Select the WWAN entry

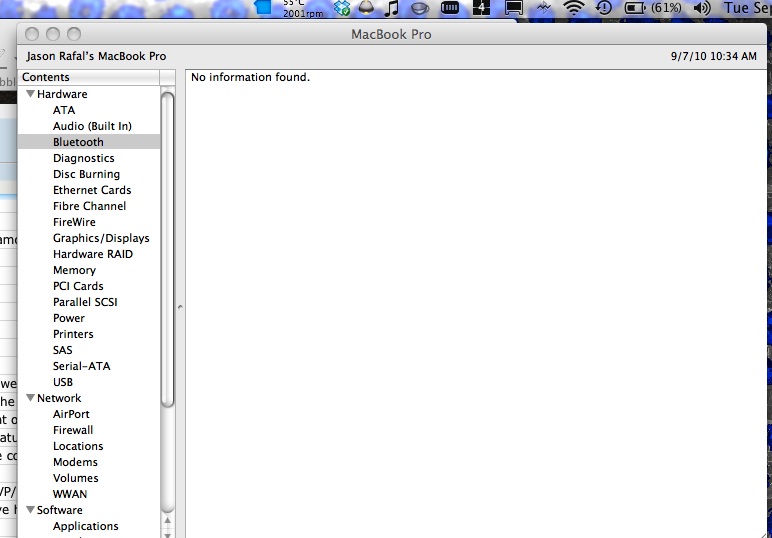point(70,494)
